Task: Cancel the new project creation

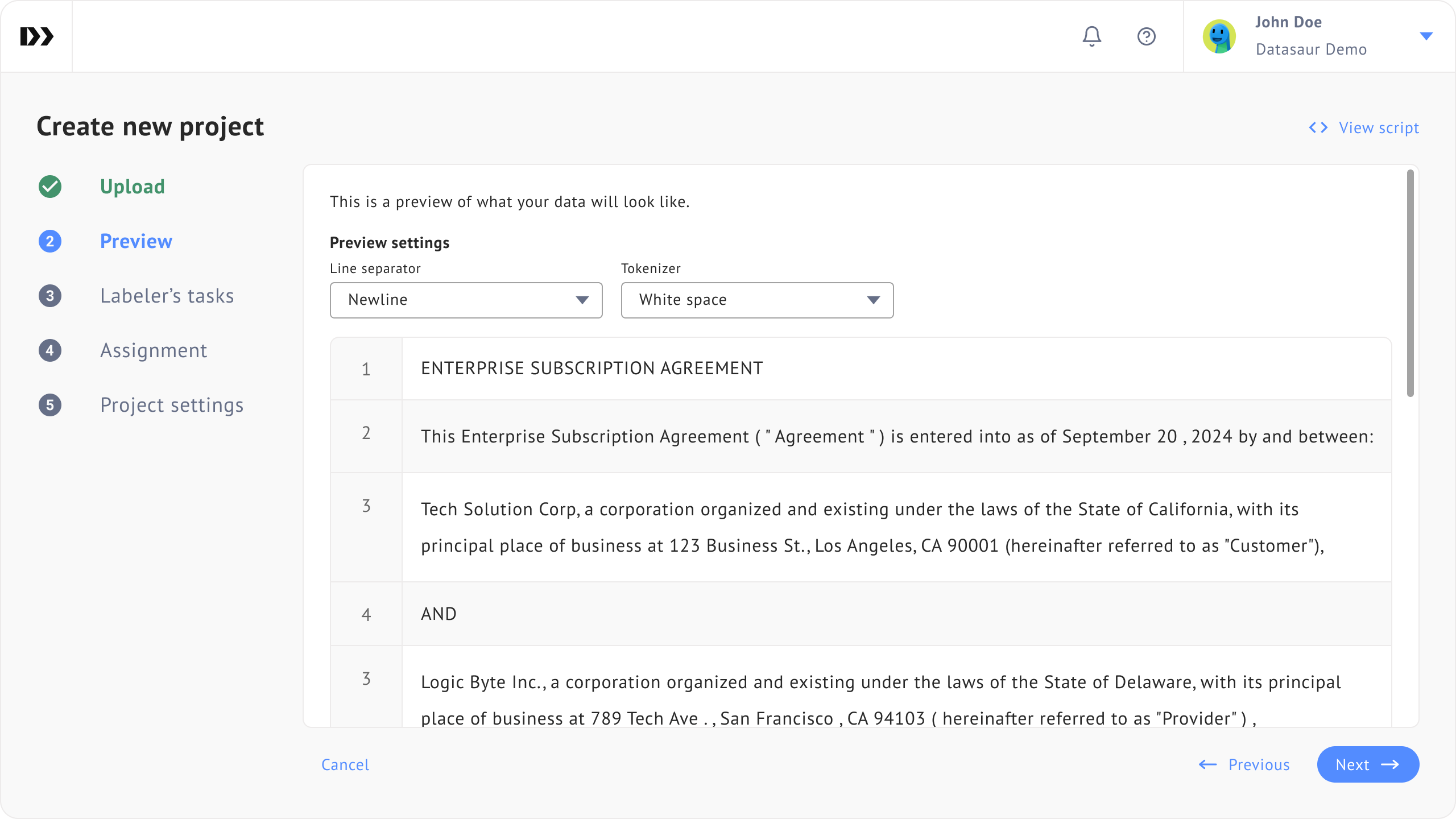Action: pyautogui.click(x=345, y=764)
